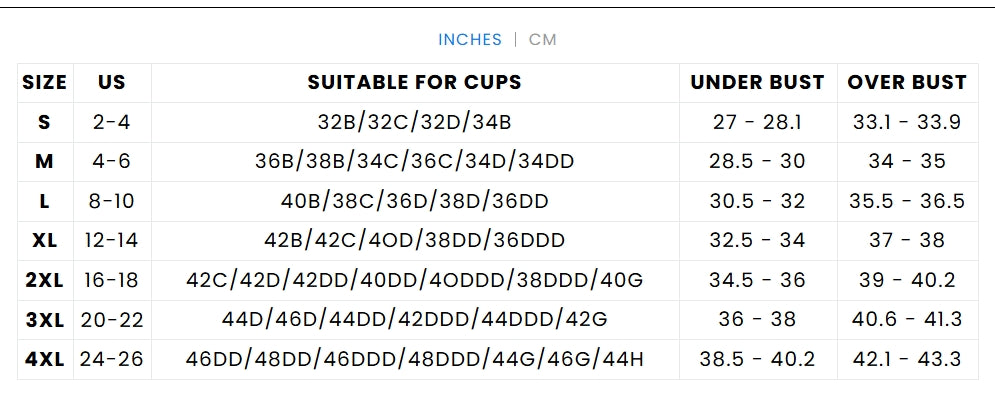The image size is (995, 414).
Task: Click the 40B/38C/36D/38D/36DD cups cell
Action: pyautogui.click(x=414, y=201)
